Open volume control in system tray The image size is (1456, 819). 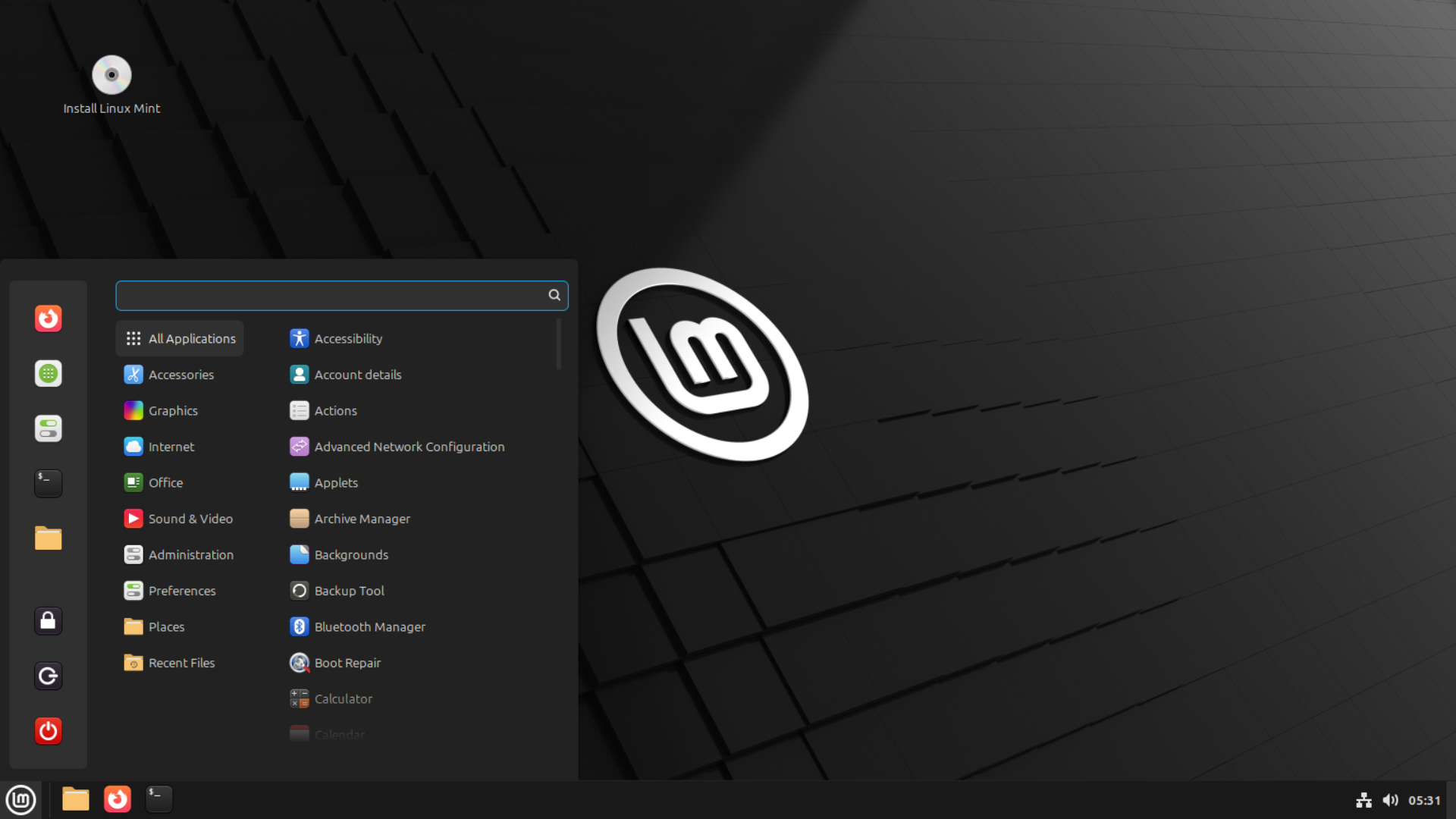[1390, 800]
